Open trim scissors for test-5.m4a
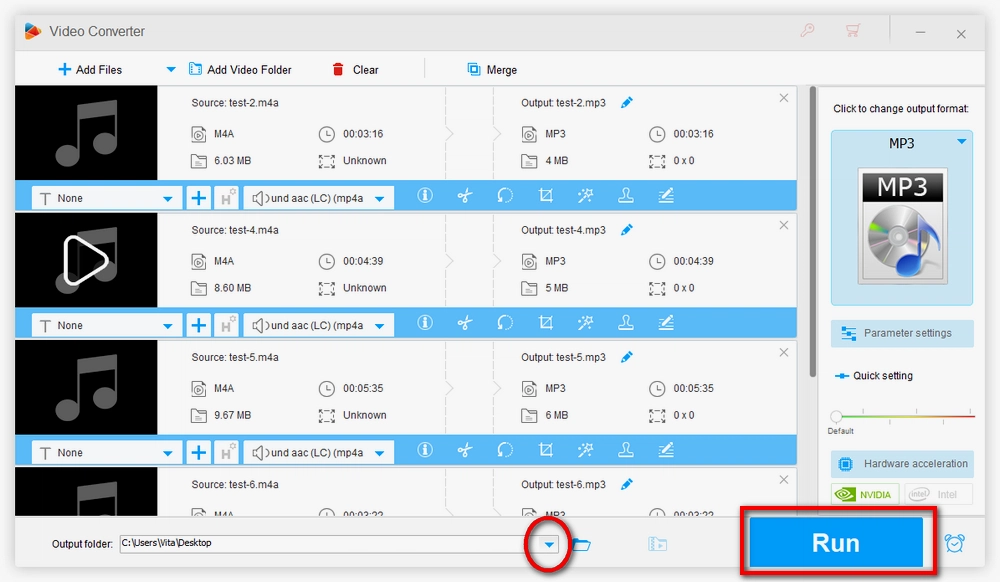Viewport: 1000px width, 582px height. click(x=465, y=450)
